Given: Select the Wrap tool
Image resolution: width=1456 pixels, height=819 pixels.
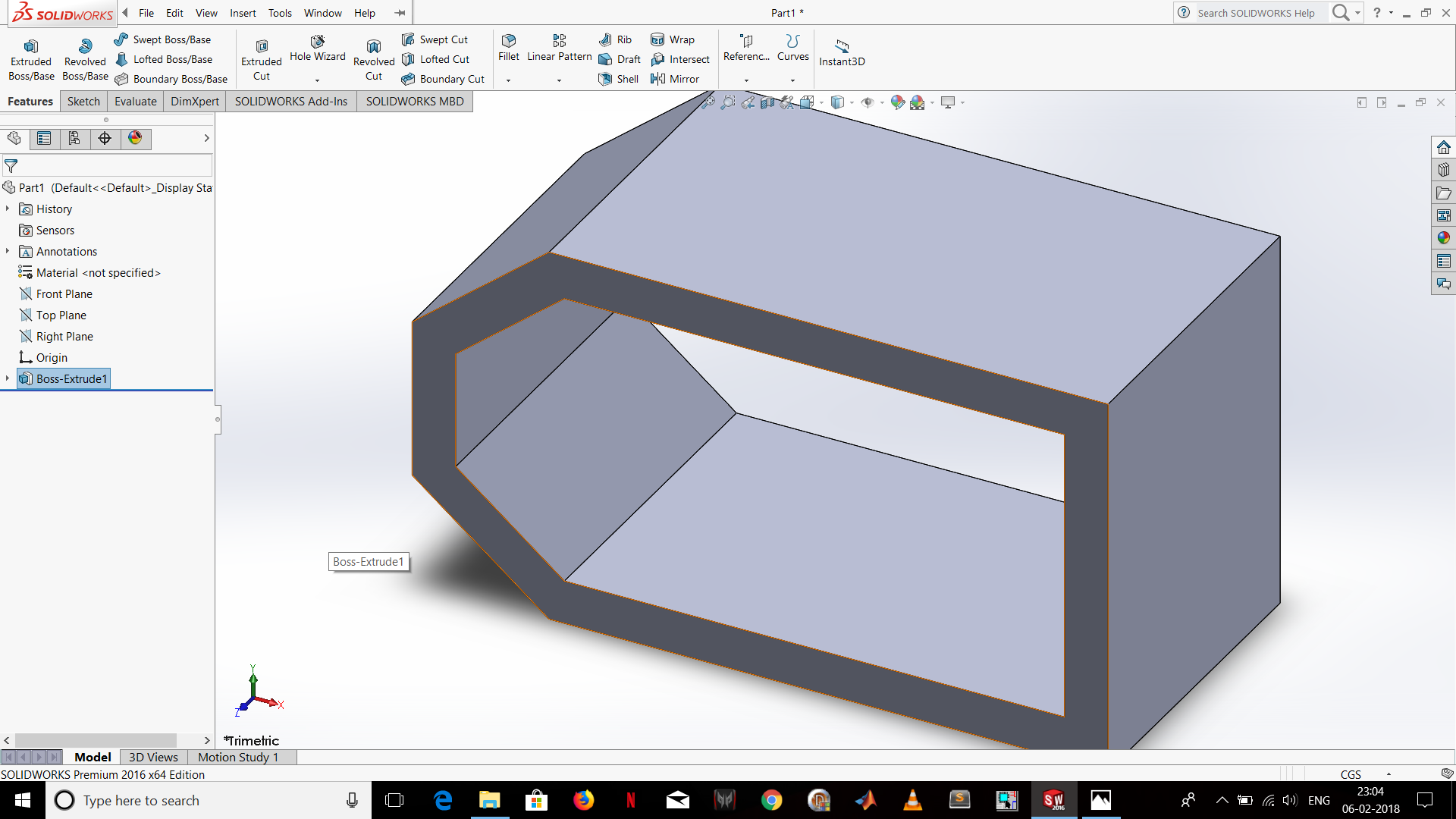Looking at the screenshot, I should pyautogui.click(x=673, y=39).
